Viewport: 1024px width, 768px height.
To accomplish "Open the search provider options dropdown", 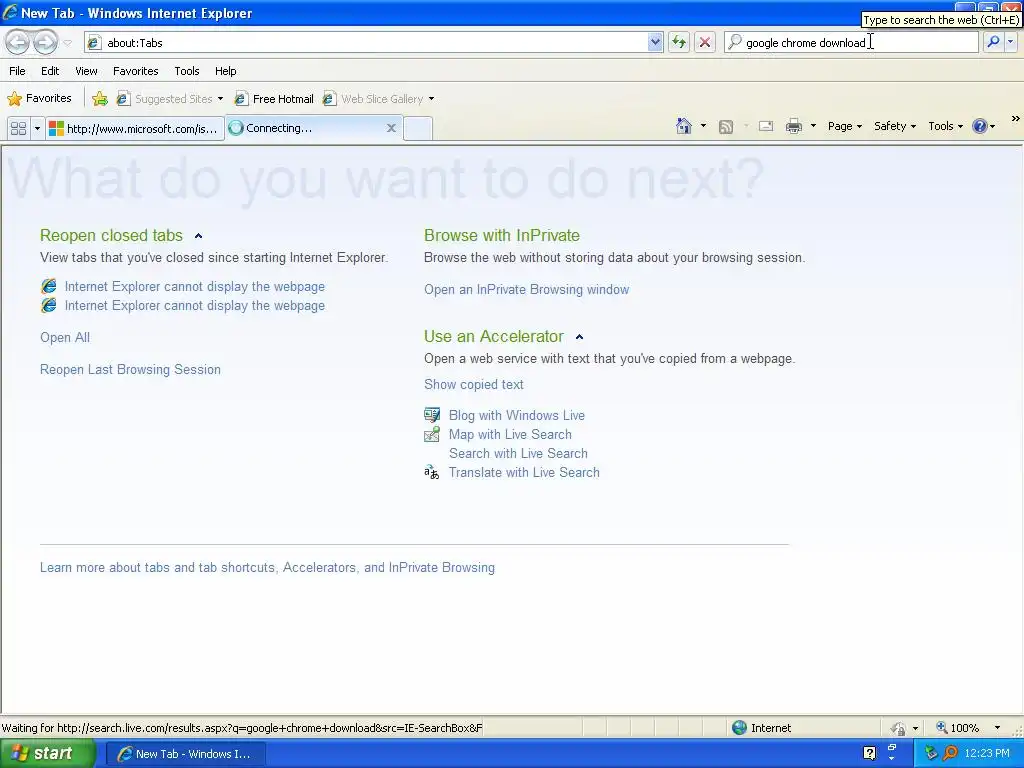I will pyautogui.click(x=1010, y=42).
